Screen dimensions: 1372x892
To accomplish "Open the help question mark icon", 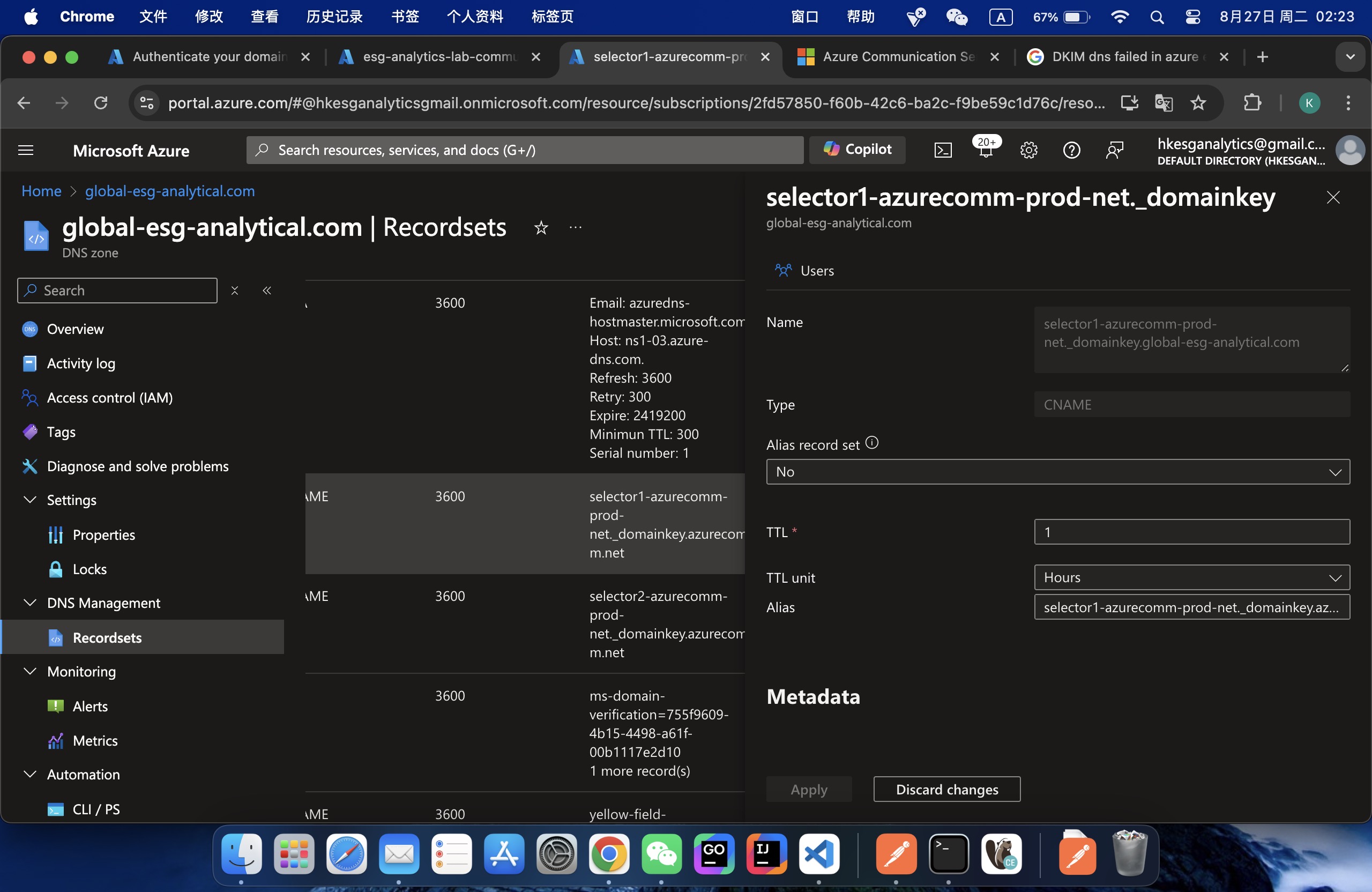I will 1071,151.
